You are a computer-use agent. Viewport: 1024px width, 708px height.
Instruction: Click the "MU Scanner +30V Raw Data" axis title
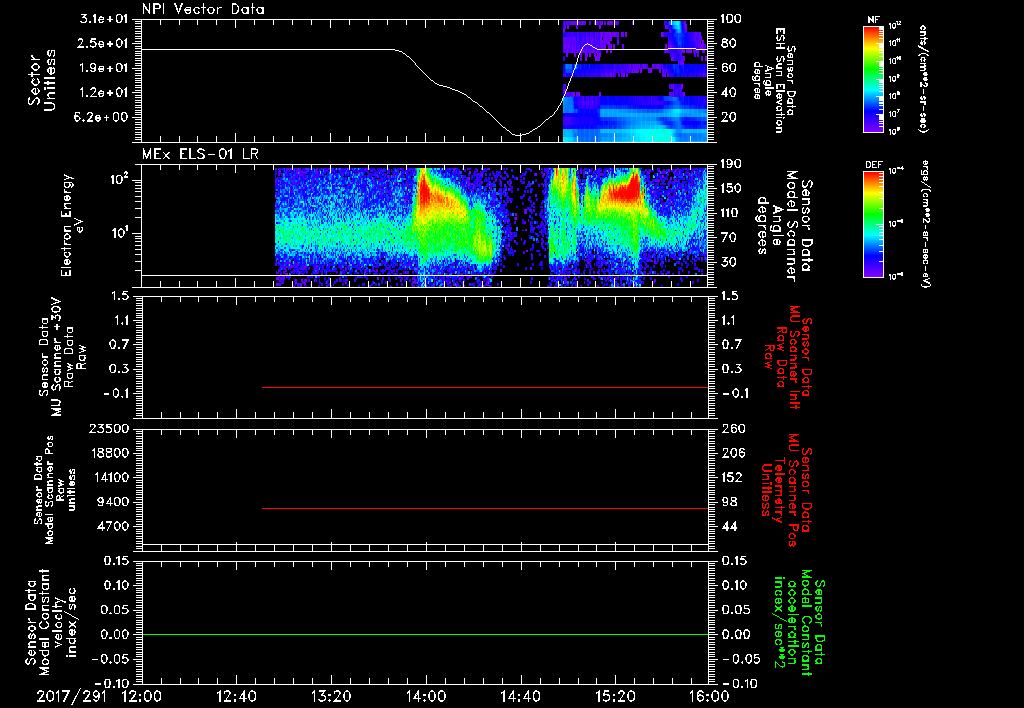coord(62,356)
